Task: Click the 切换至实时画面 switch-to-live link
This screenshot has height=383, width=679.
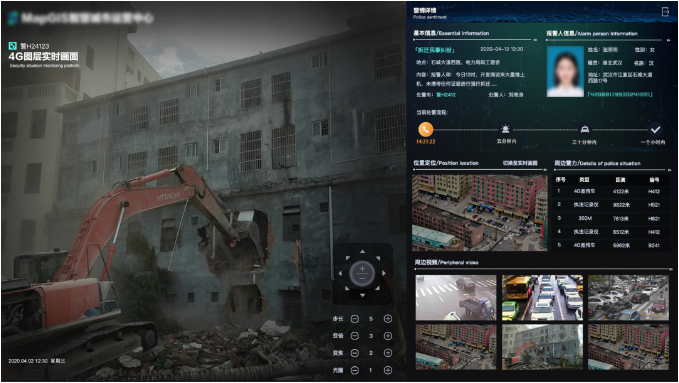Action: point(520,163)
